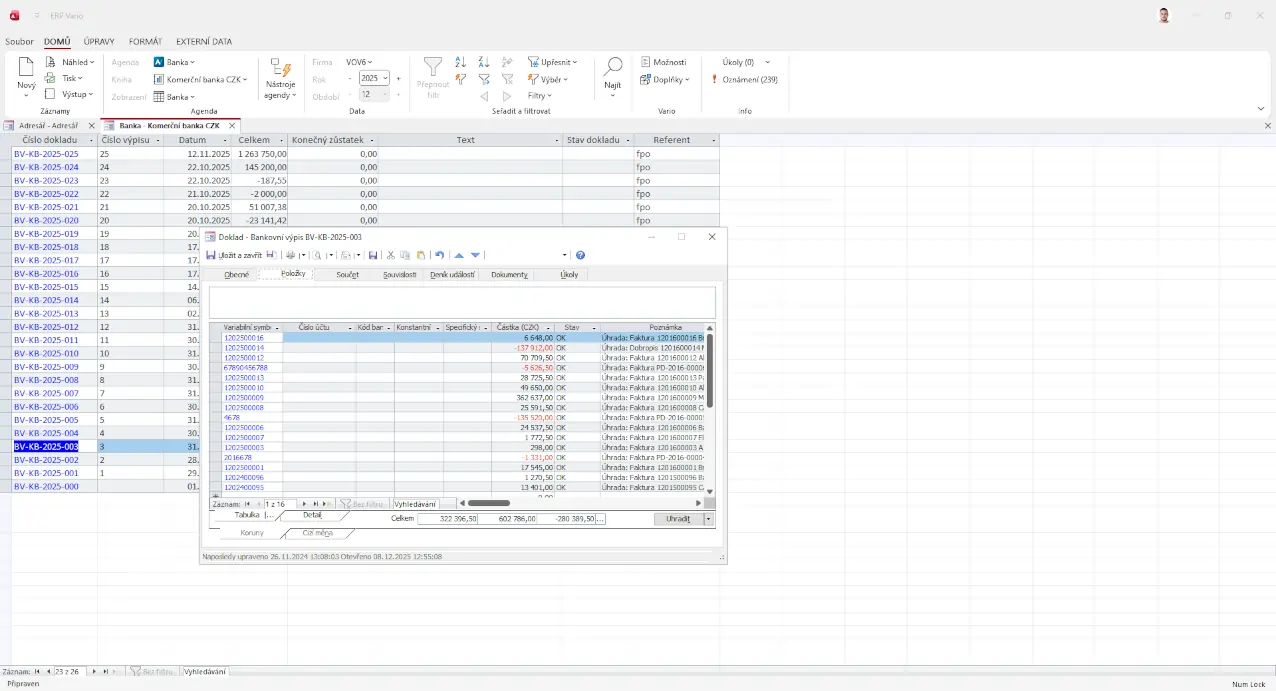Viewport: 1276px width, 691px height.
Task: Switch to the Cizí měna tab
Action: pos(318,532)
